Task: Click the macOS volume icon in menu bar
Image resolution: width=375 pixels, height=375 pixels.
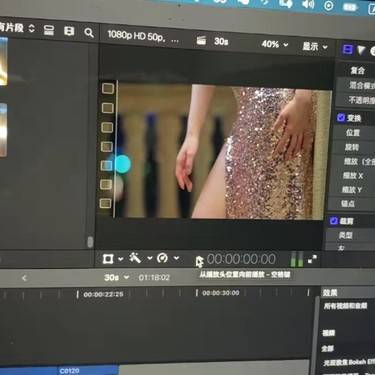Action: (x=308, y=4)
